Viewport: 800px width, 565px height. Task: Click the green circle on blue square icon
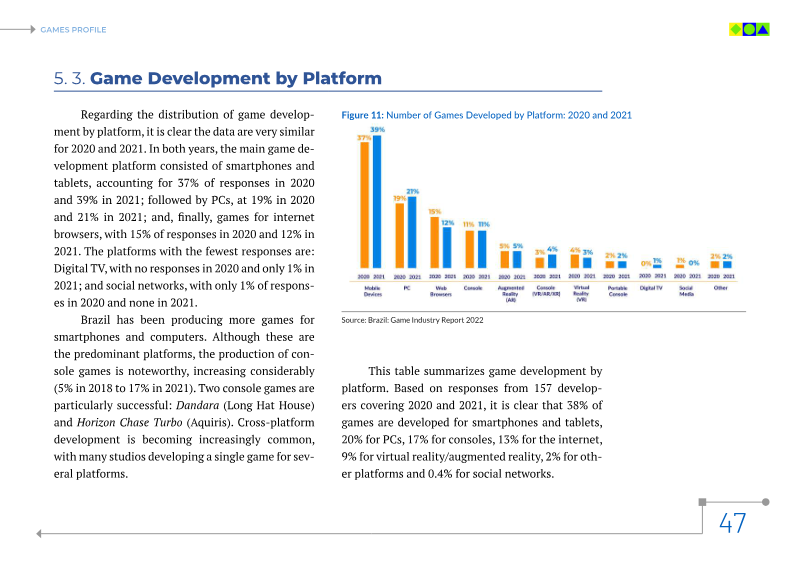tap(749, 29)
